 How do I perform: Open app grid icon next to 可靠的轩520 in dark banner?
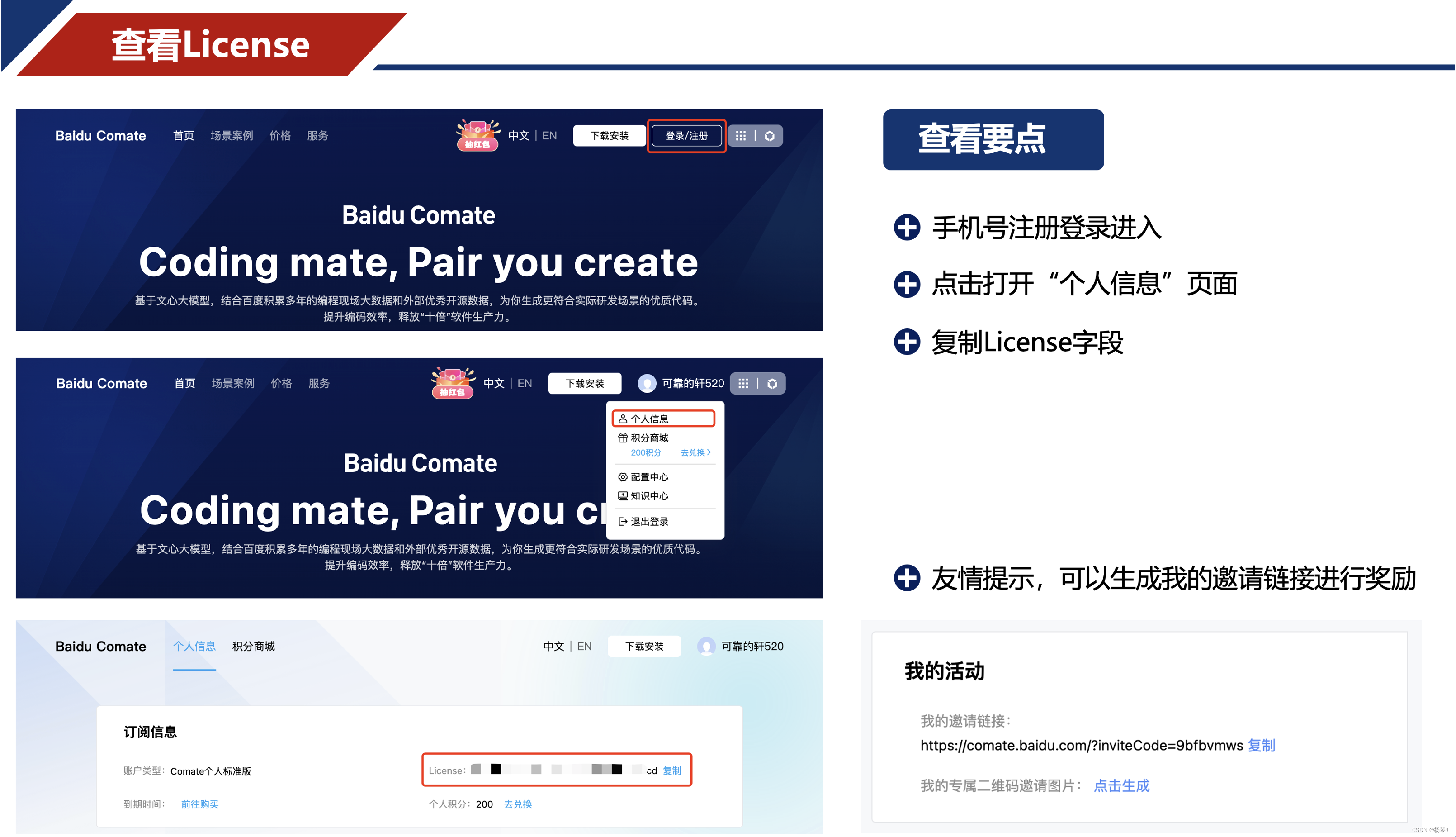coord(743,383)
